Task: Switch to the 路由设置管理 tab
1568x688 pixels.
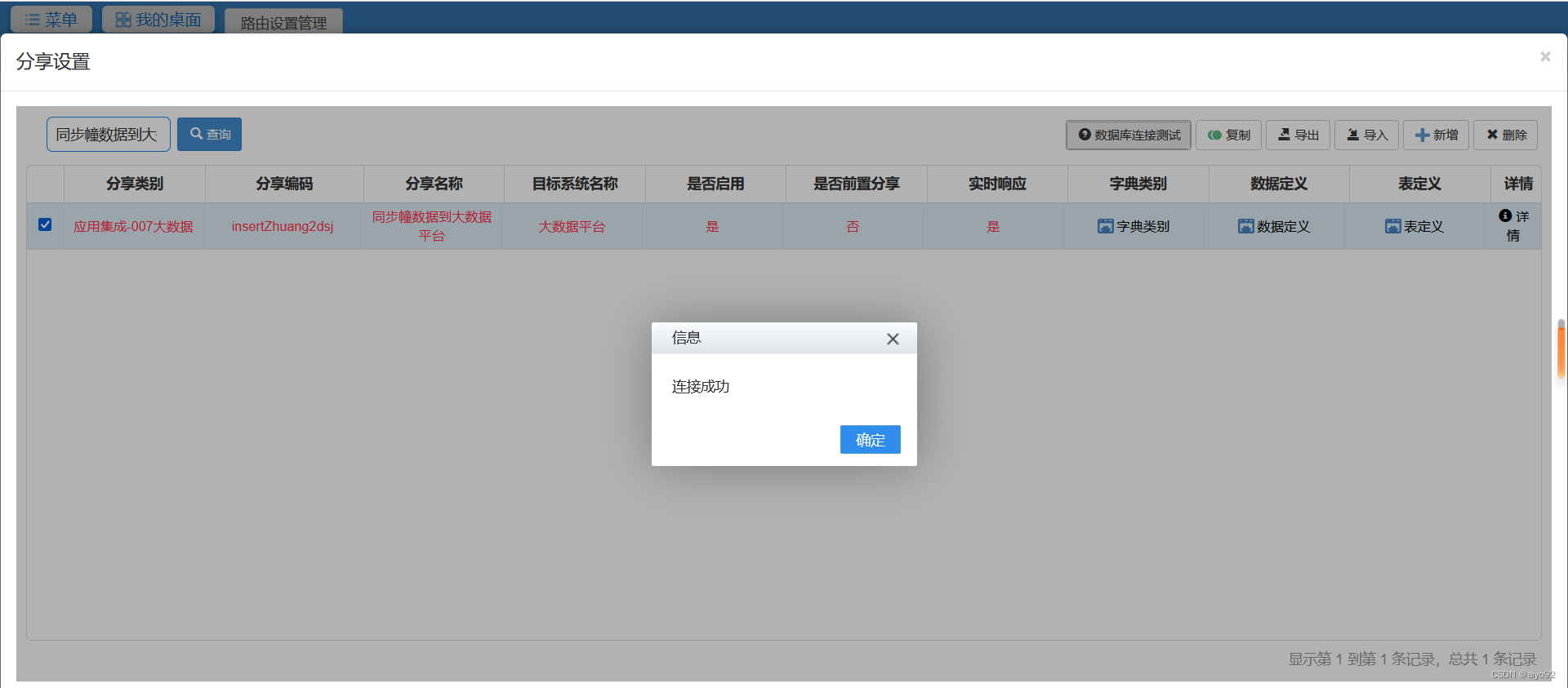Action: tap(283, 22)
